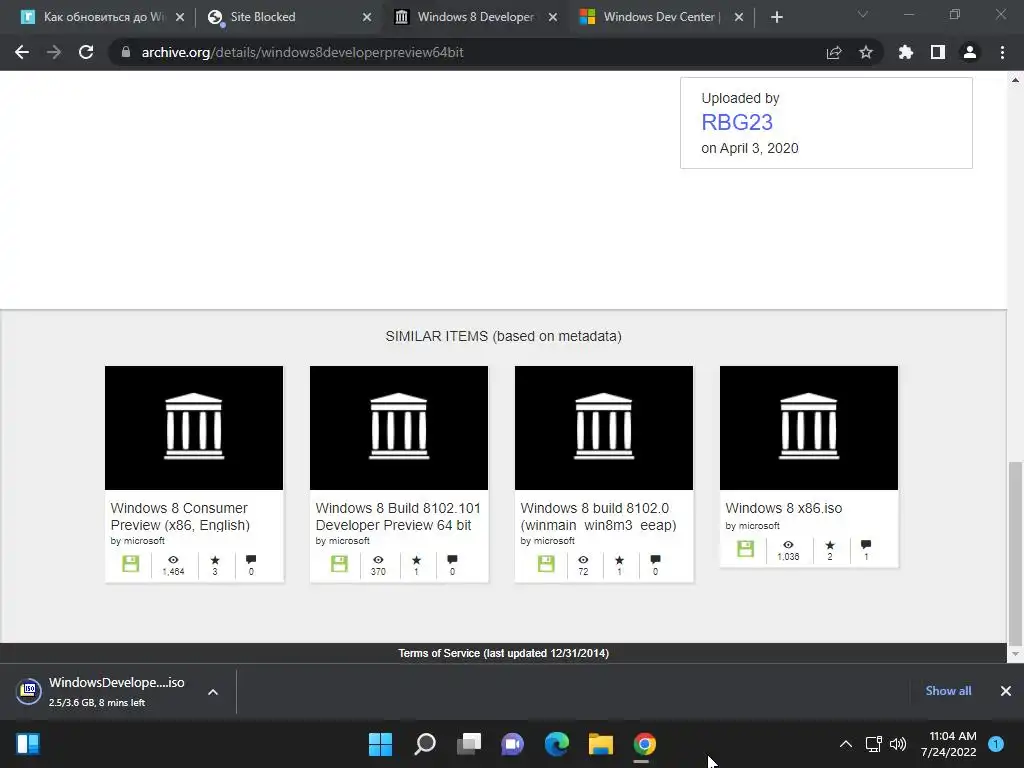The width and height of the screenshot is (1024, 768).
Task: Toggle the browser side panel
Action: tap(938, 52)
